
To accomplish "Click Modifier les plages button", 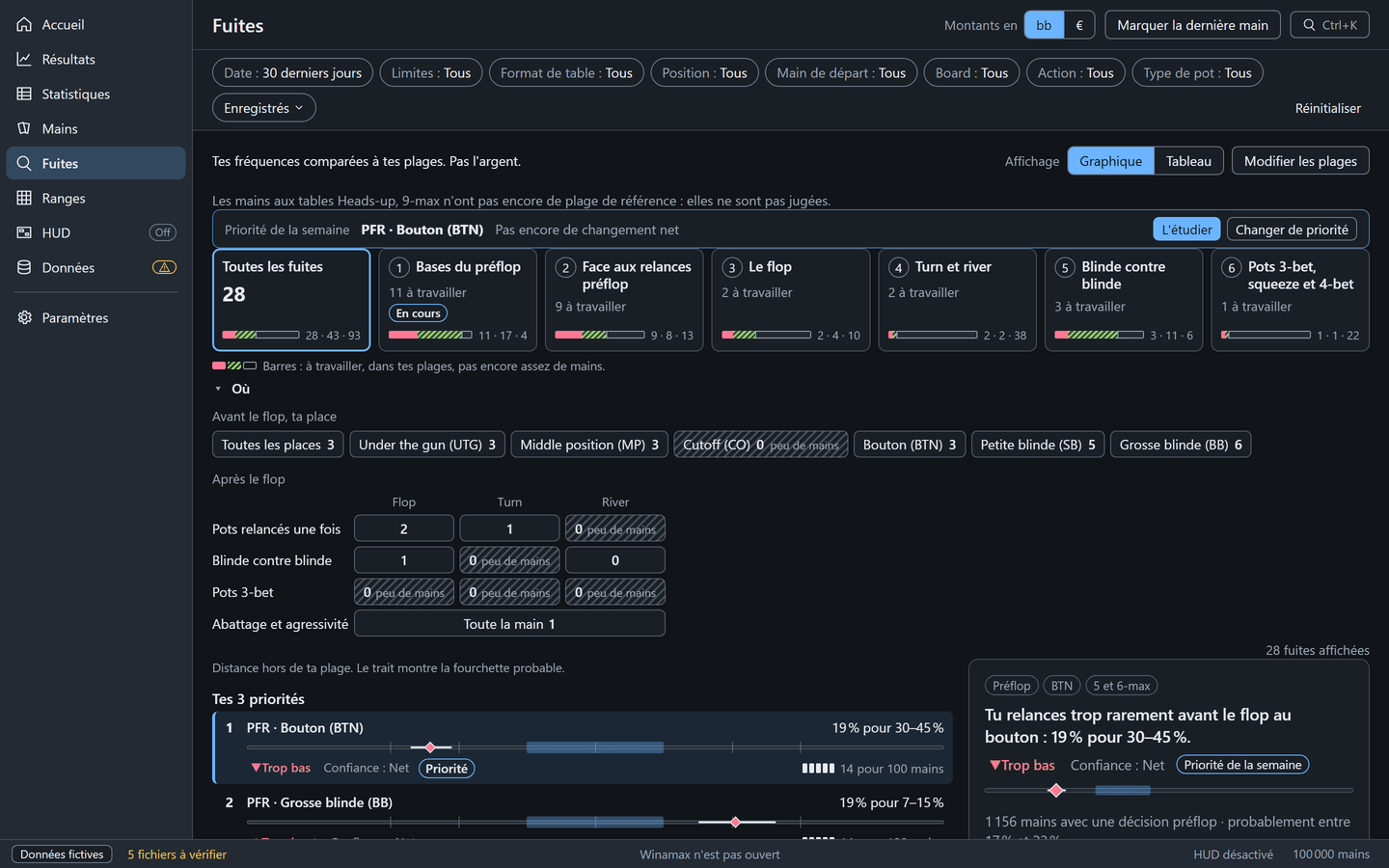I will click(x=1300, y=161).
